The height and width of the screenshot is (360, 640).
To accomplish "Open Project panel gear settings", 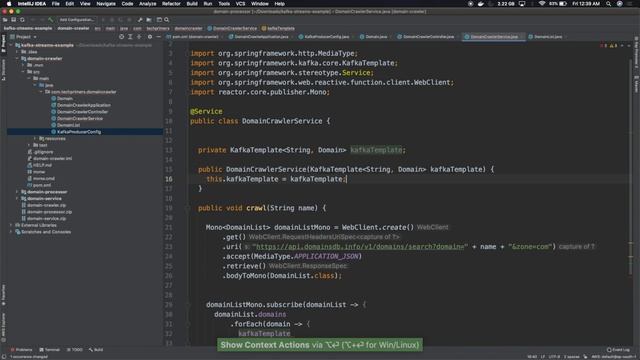I will pos(150,37).
